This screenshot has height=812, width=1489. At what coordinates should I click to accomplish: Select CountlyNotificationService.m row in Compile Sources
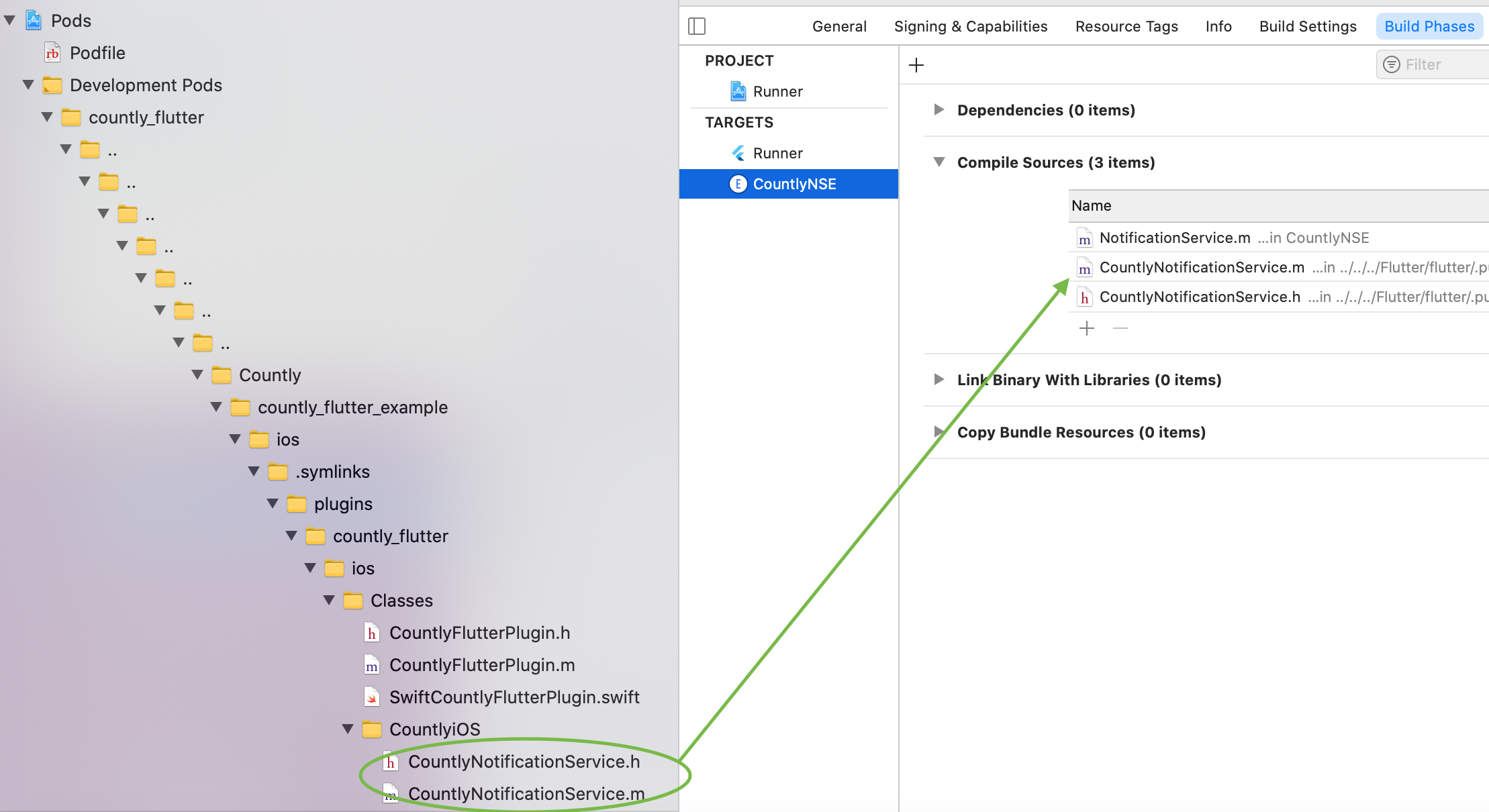(1279, 267)
